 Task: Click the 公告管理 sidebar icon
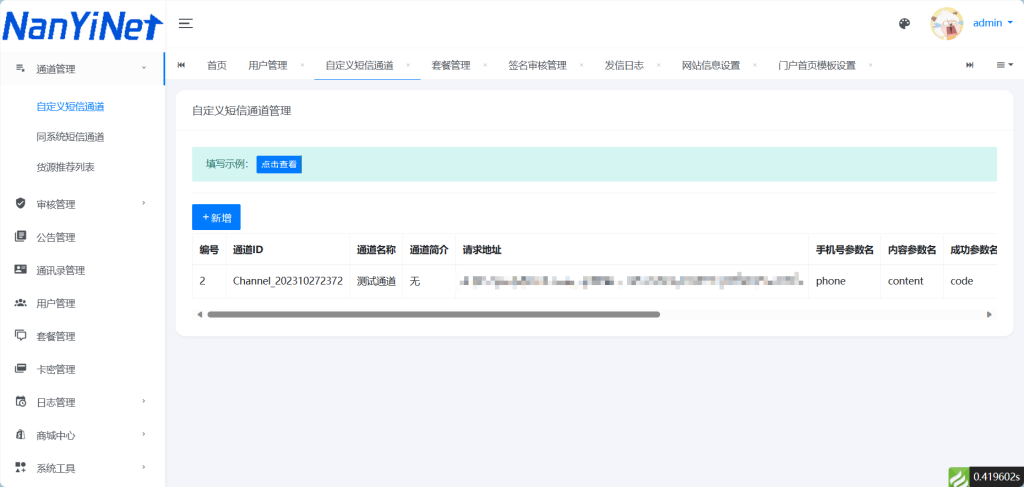(x=20, y=236)
